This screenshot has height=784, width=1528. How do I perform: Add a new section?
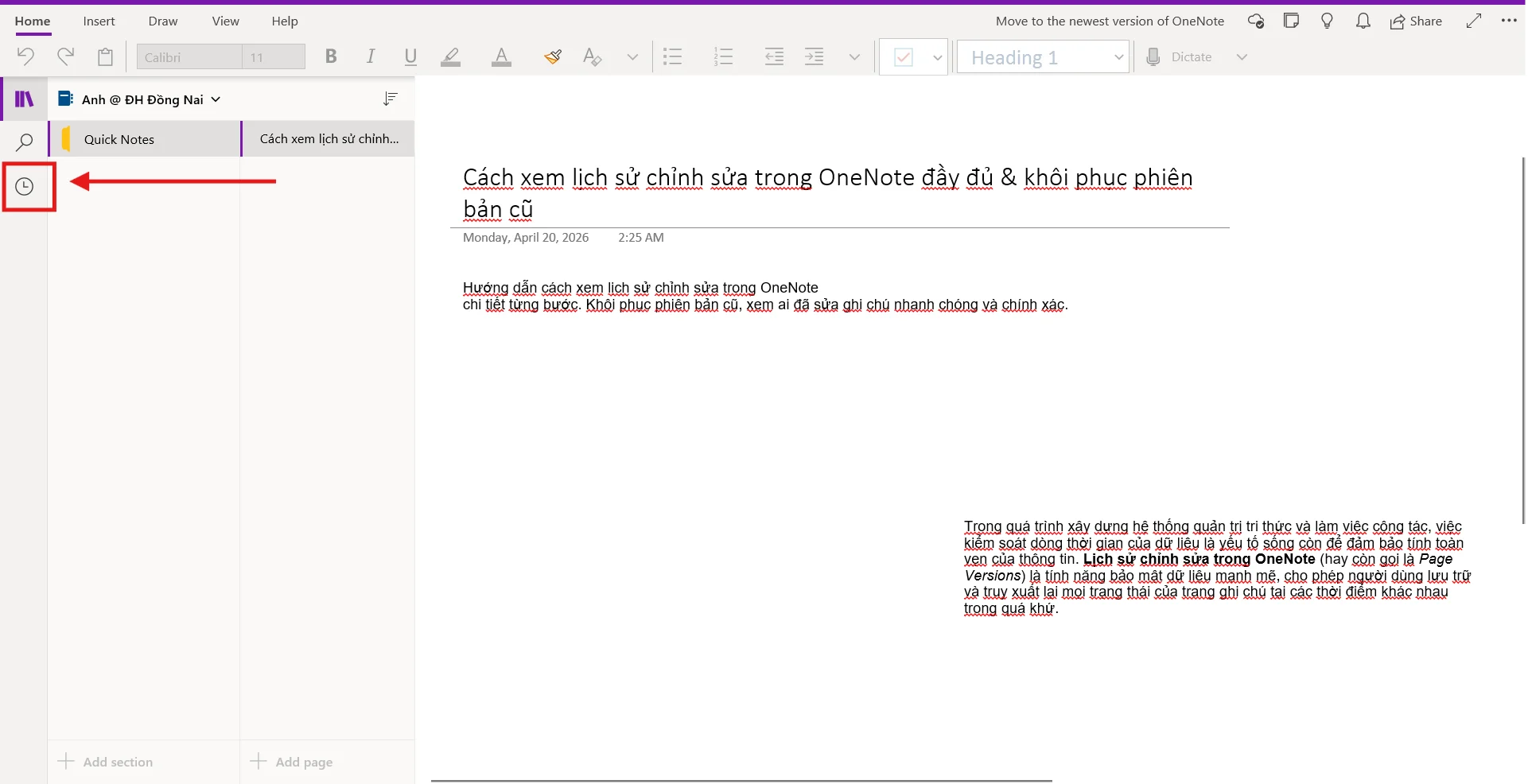coord(106,762)
